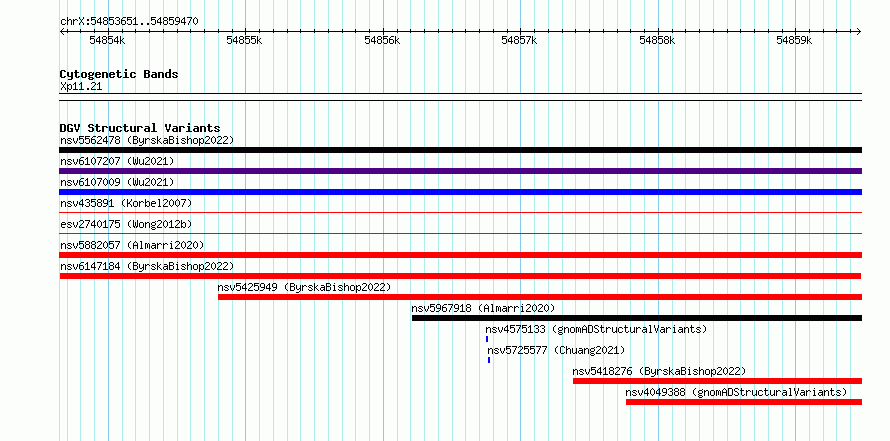Open the nsv4575133 (gnomADStructuralVariants) label
890x441 pixels.
pos(596,329)
